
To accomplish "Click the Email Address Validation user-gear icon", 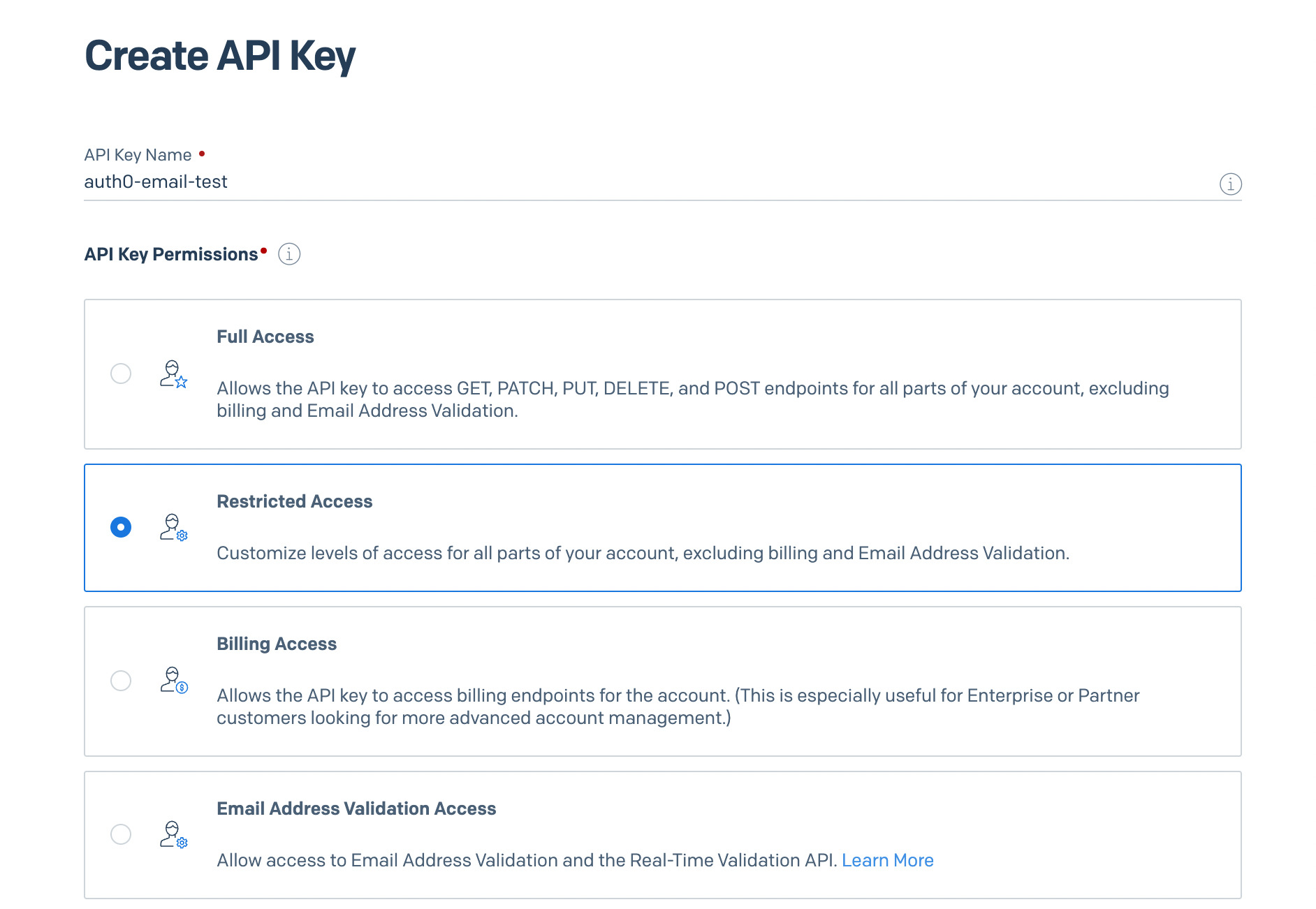I will click(x=173, y=834).
